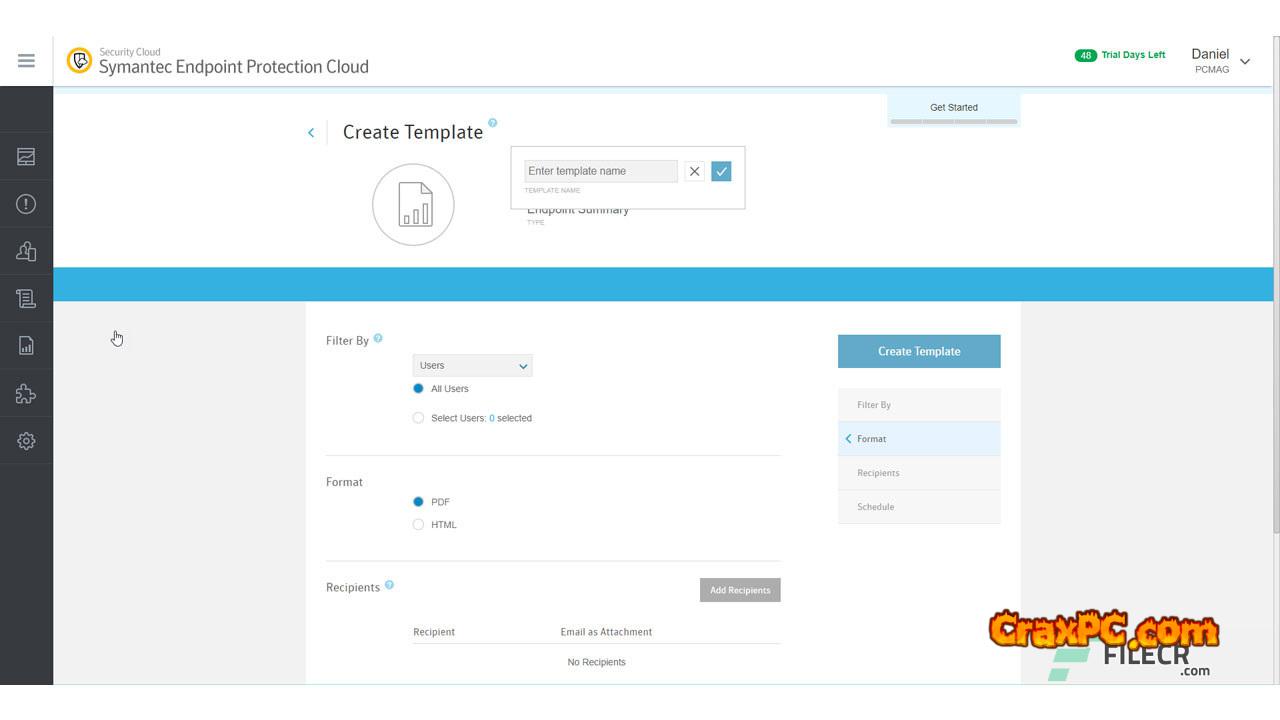
Task: Open the integrations puzzle icon in sidebar
Action: [26, 394]
